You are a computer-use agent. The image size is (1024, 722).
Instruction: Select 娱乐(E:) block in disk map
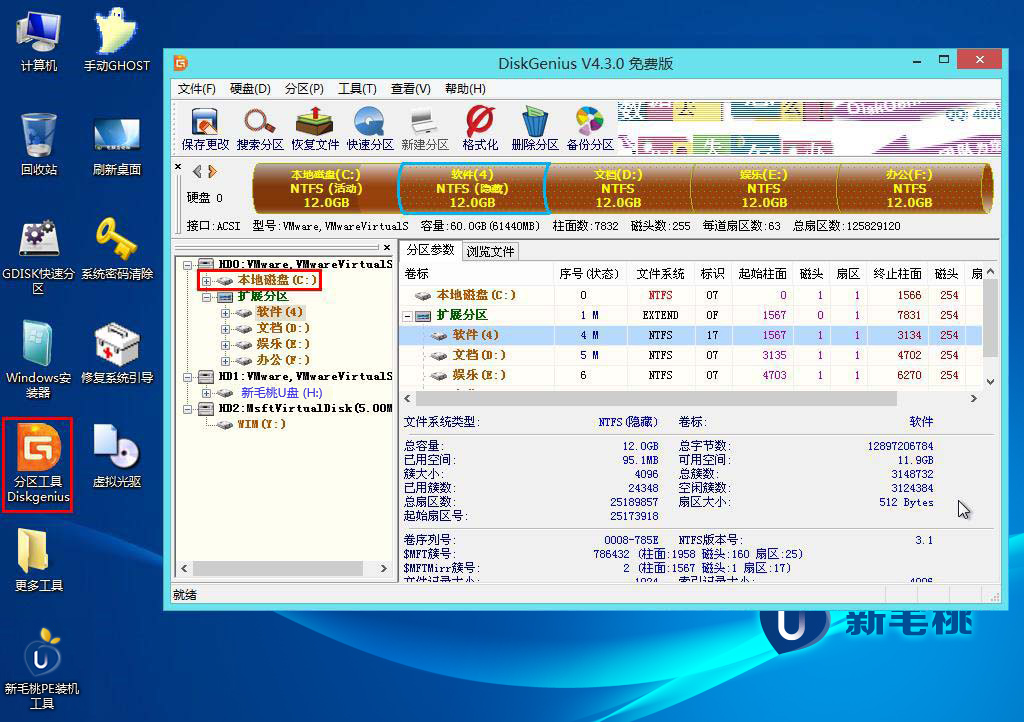764,189
